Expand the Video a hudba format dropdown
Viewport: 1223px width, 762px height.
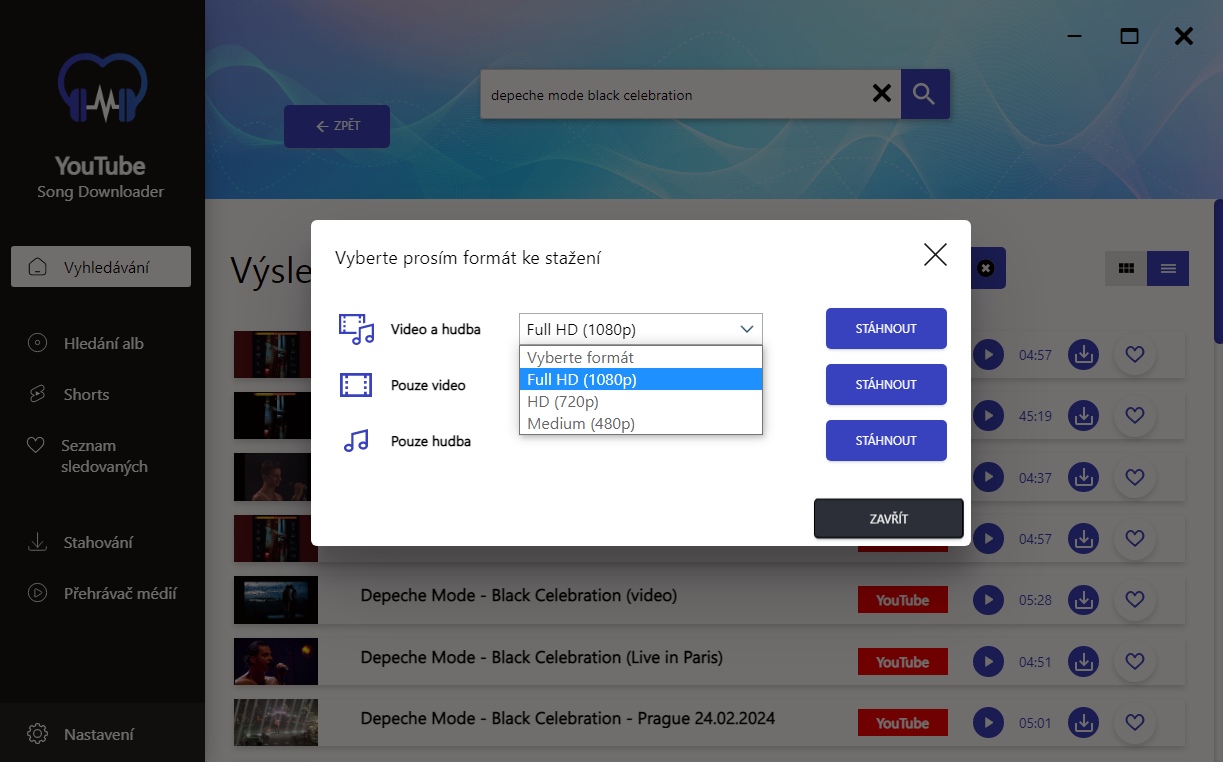(x=640, y=329)
